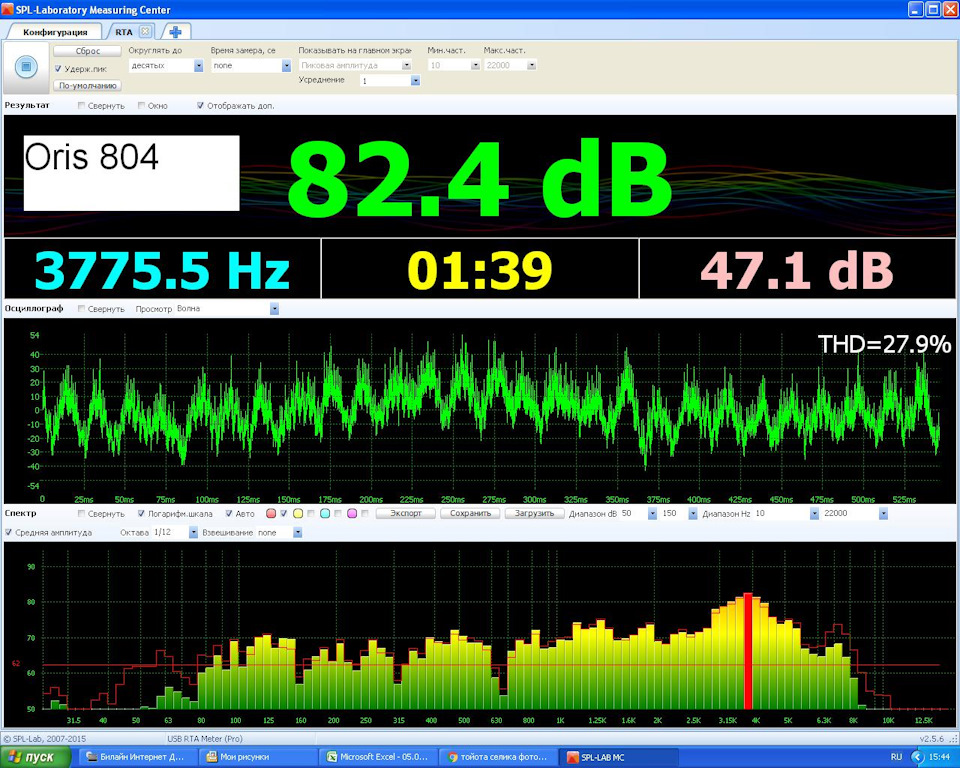Viewport: 960px width, 768px height.
Task: Open the Мои рисунки taskbar window
Action: [x=258, y=757]
